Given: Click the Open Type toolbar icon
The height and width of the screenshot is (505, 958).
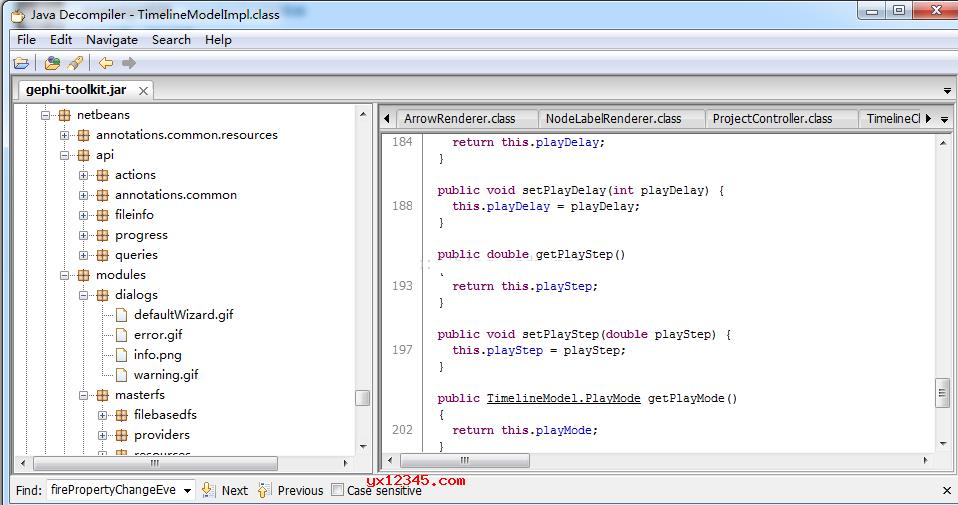Looking at the screenshot, I should (52, 64).
